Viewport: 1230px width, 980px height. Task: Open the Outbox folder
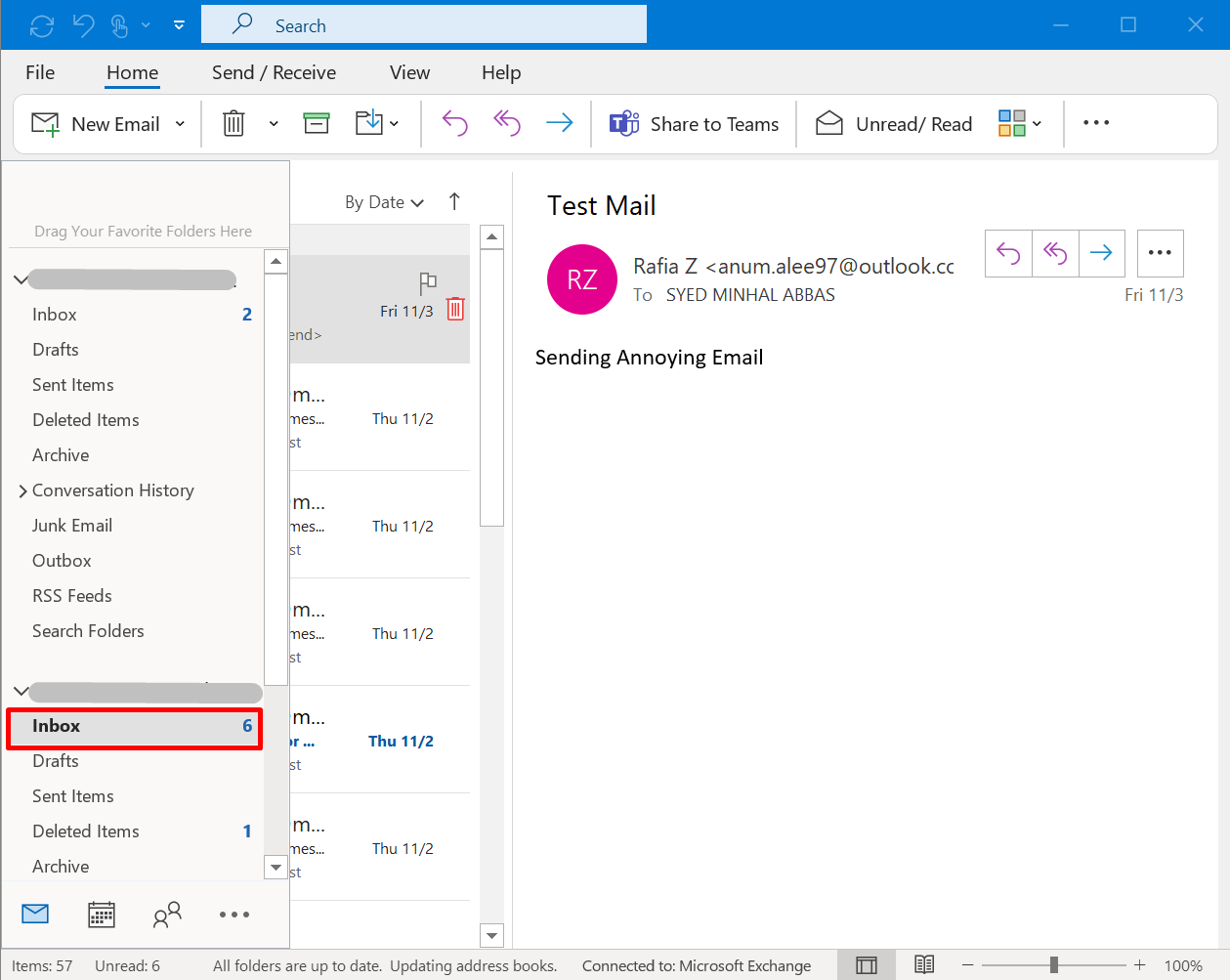coord(62,561)
